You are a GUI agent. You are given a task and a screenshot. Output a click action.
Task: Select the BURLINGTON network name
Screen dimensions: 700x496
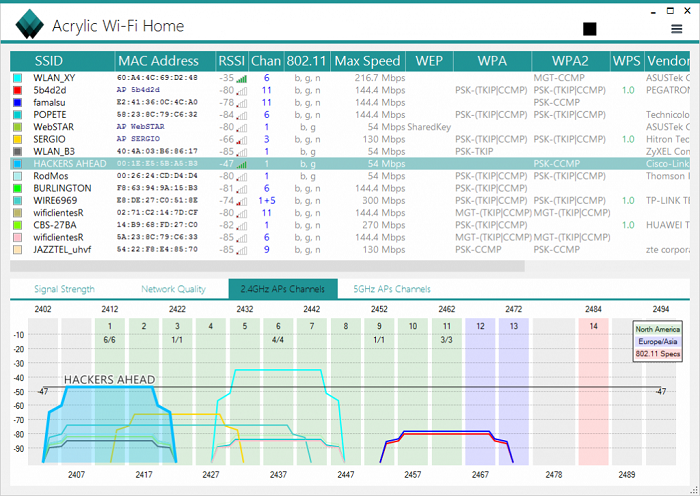pos(62,188)
